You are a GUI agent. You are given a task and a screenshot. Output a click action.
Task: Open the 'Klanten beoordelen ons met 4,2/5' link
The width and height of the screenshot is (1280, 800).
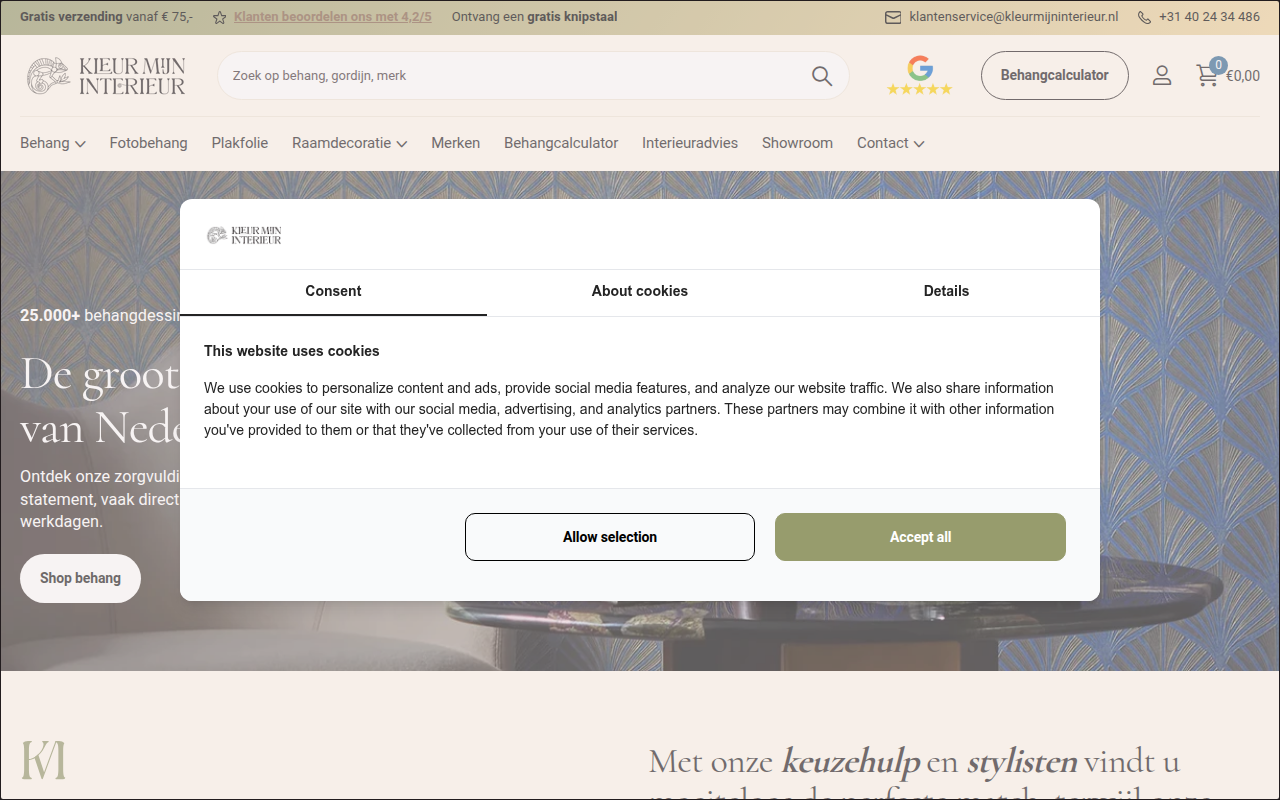(333, 17)
